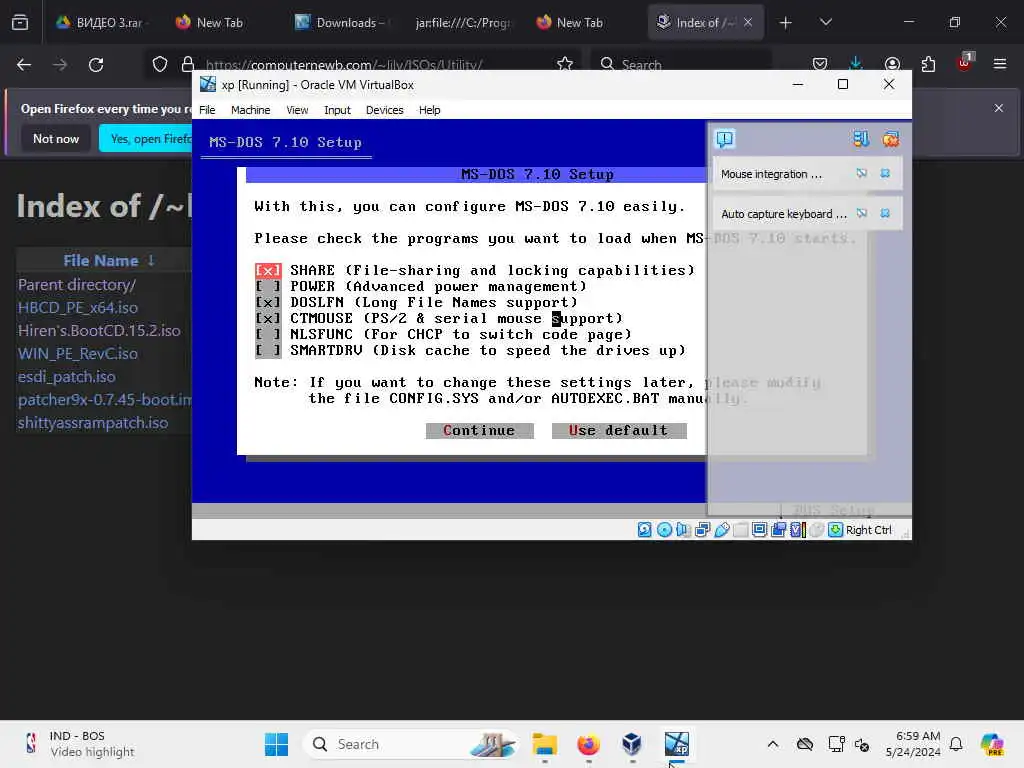Viewport: 1024px width, 768px height.
Task: Delete all notifications with the orange icon
Action: [891, 138]
